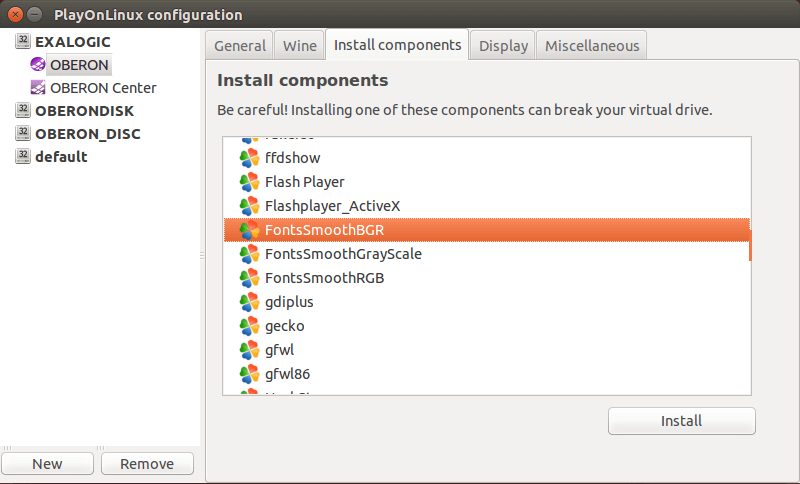
Task: Switch to the General tab
Action: click(240, 46)
